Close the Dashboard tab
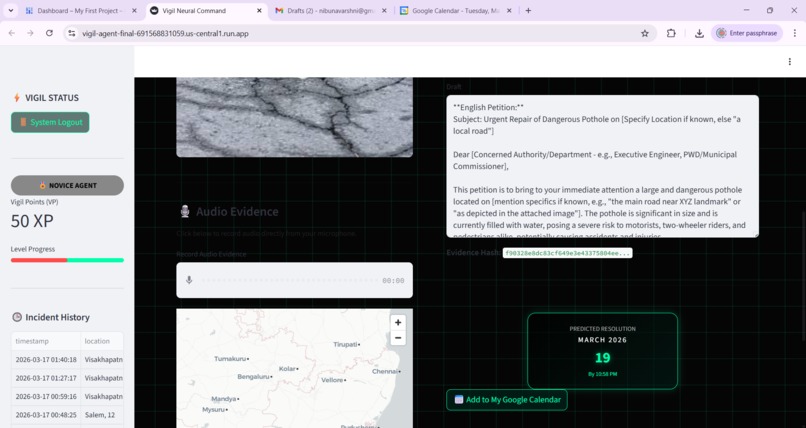The height and width of the screenshot is (428, 806). [134, 10]
